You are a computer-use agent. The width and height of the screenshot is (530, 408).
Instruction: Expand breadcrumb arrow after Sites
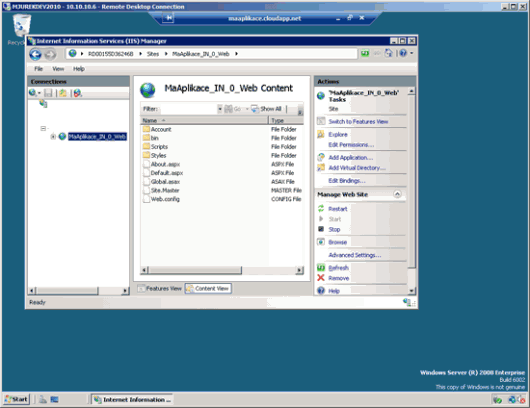166,54
